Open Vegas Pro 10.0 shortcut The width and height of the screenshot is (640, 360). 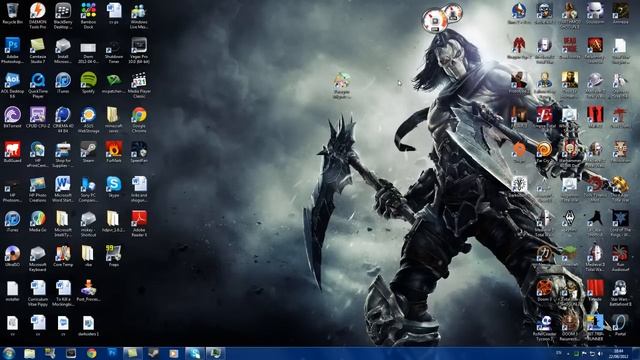point(139,51)
